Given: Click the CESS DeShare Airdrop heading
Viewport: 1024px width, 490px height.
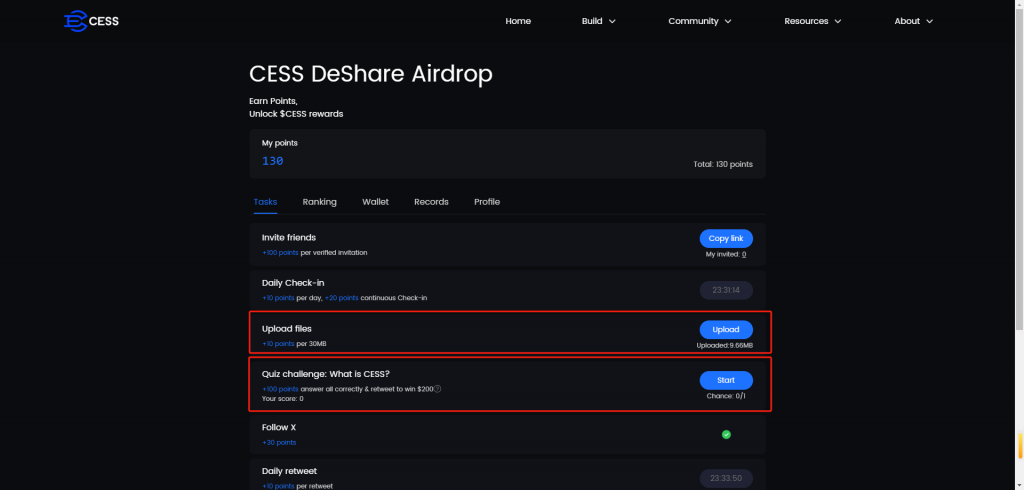Looking at the screenshot, I should click(x=371, y=74).
